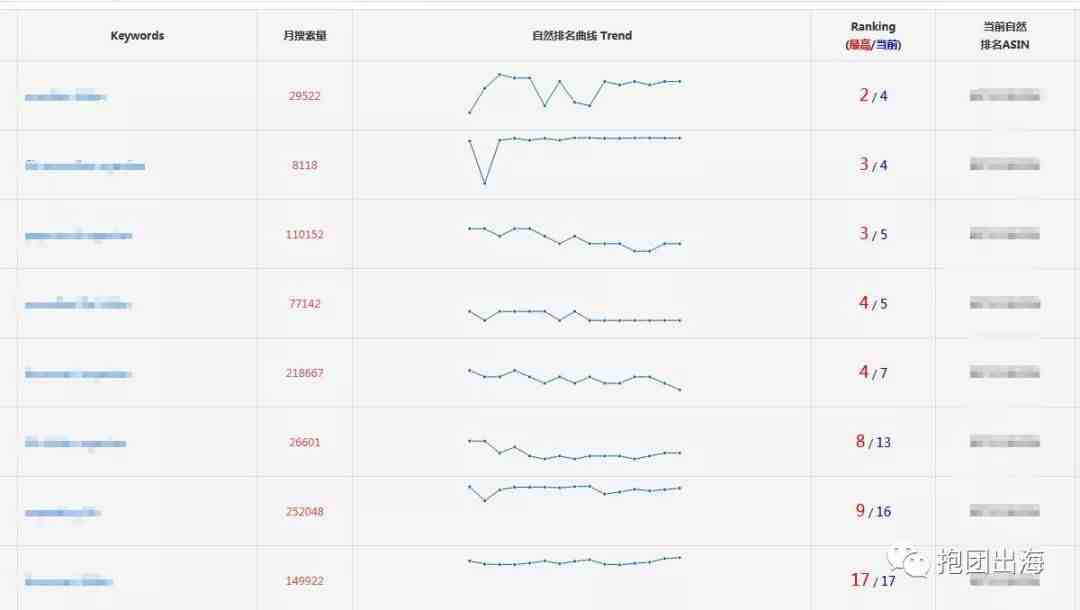Viewport: 1080px width, 610px height.
Task: Click the 17 / 17 ranking value
Action: tap(871, 580)
